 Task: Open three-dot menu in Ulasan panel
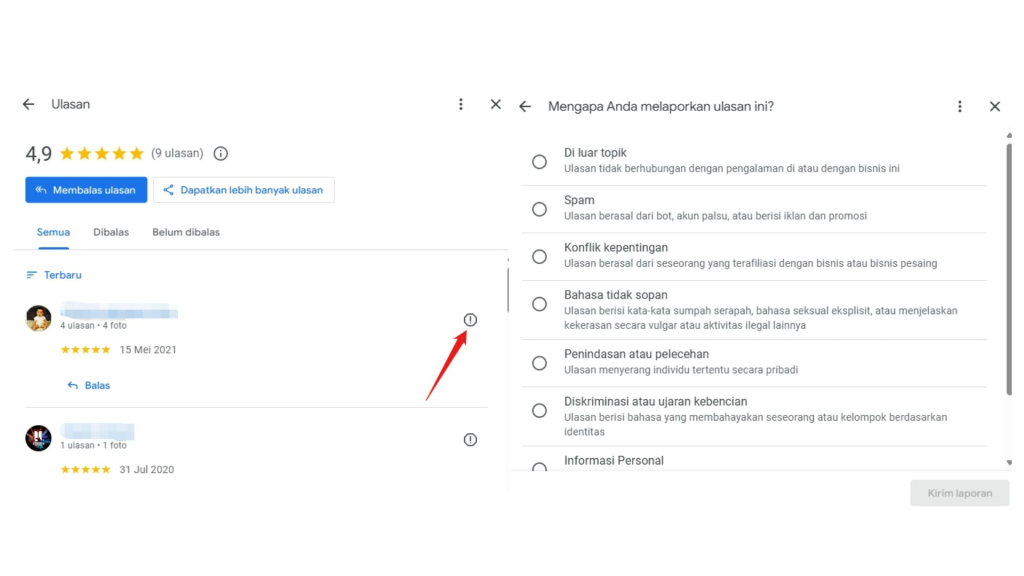point(461,104)
